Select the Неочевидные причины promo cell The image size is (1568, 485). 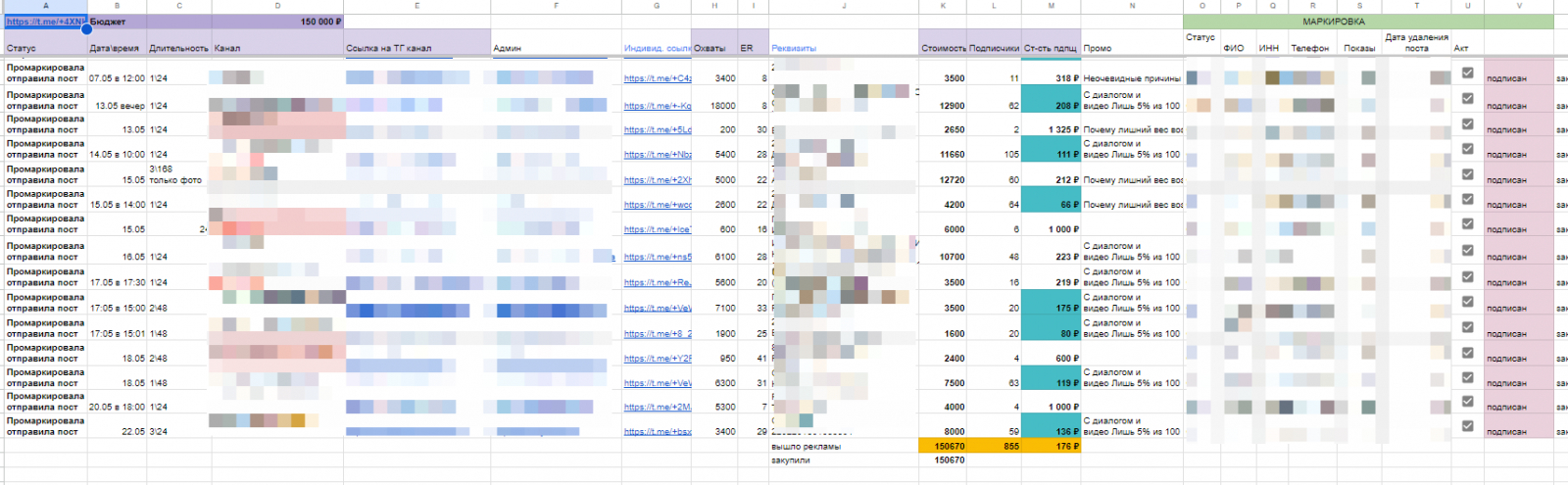point(1132,73)
